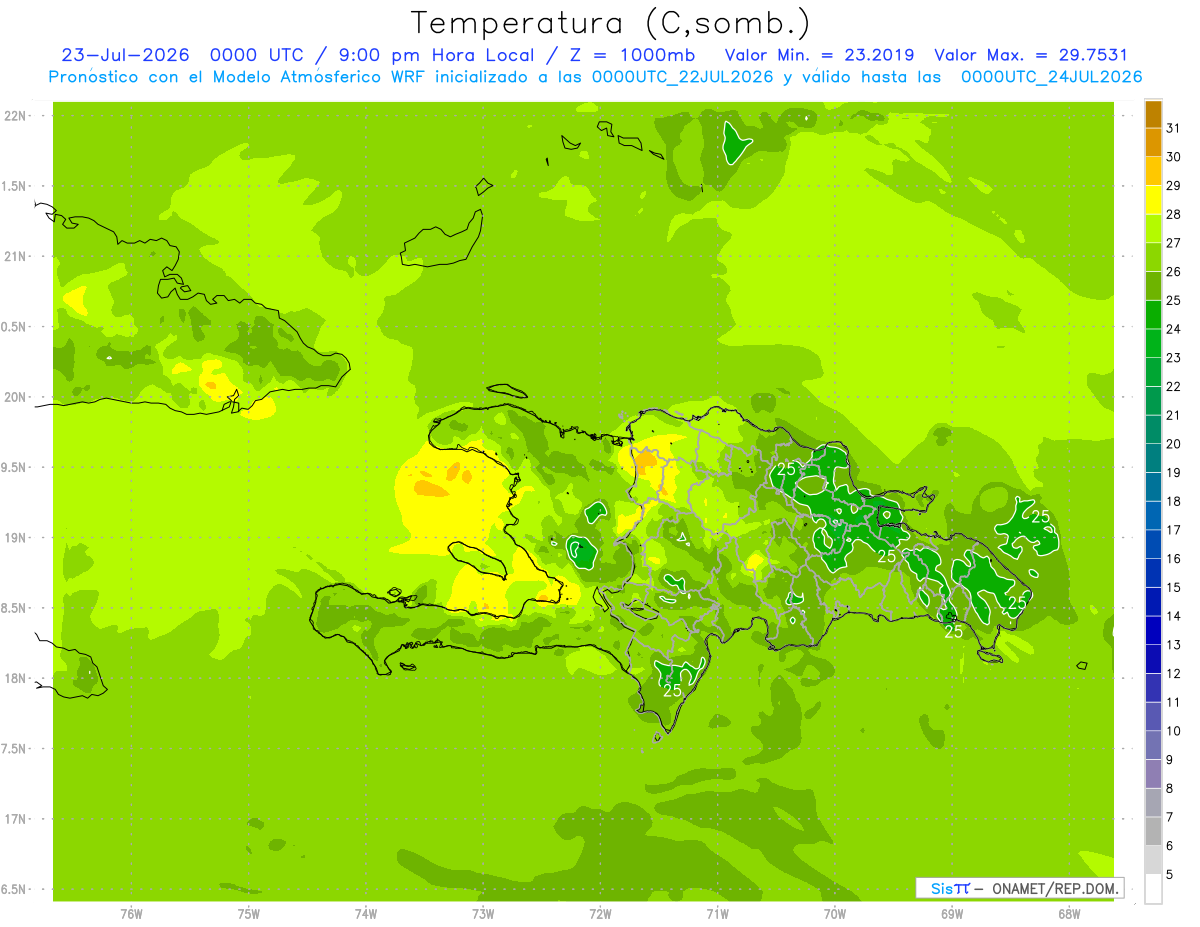
Task: Pick the brown-orange swatch above 31
Action: [1153, 114]
